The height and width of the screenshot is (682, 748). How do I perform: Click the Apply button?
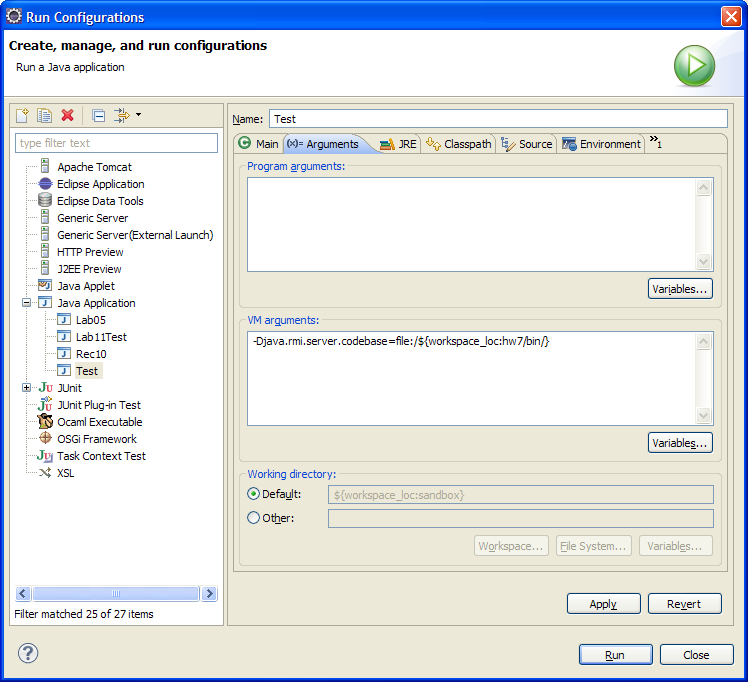pos(603,604)
